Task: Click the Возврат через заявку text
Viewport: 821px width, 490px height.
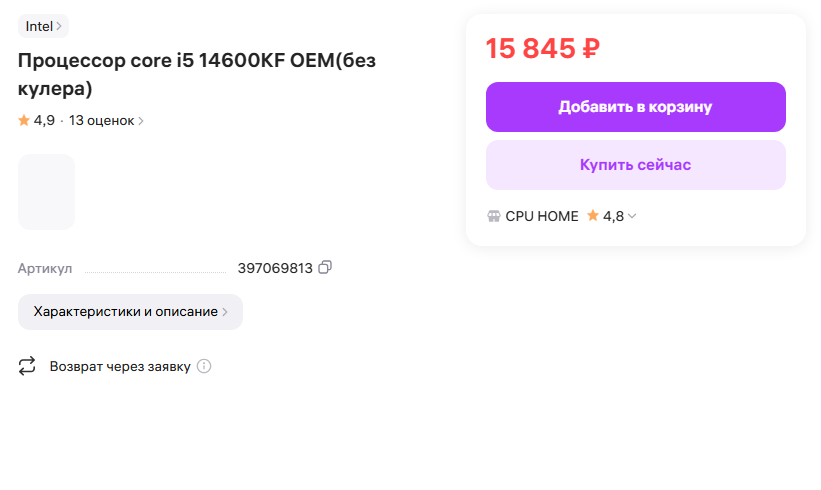Action: (x=120, y=366)
